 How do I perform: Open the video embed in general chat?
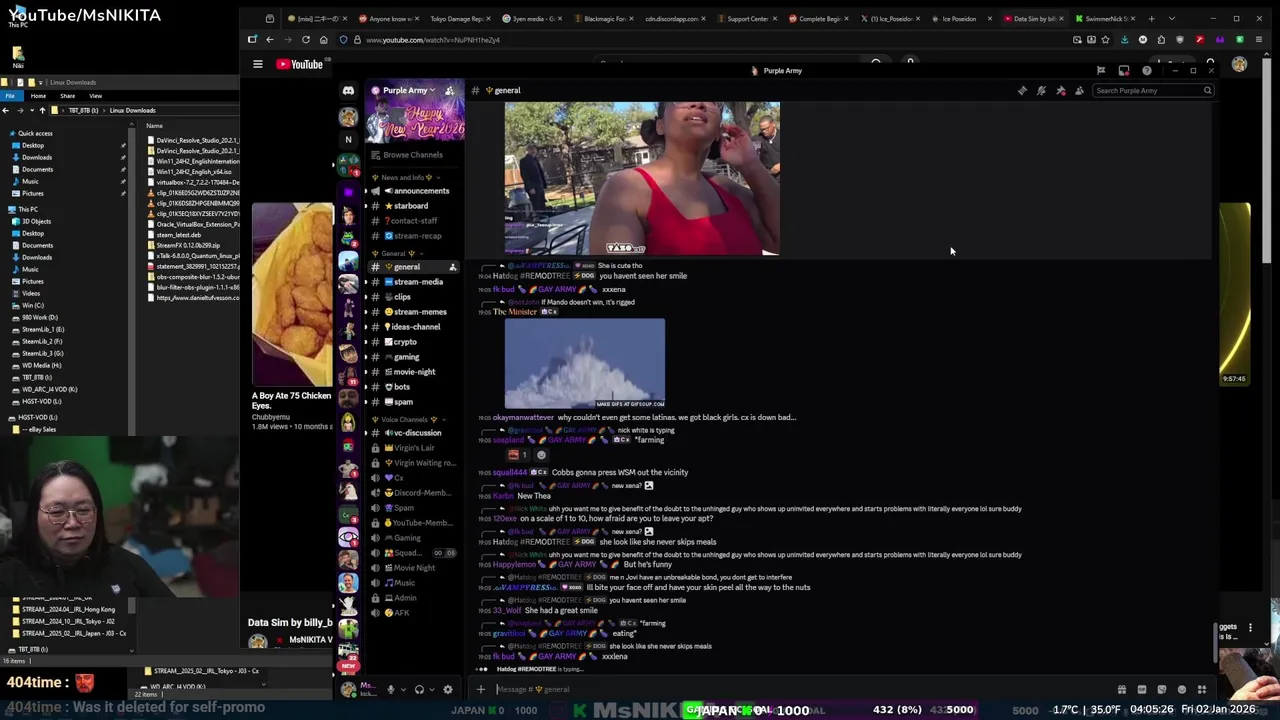642,178
